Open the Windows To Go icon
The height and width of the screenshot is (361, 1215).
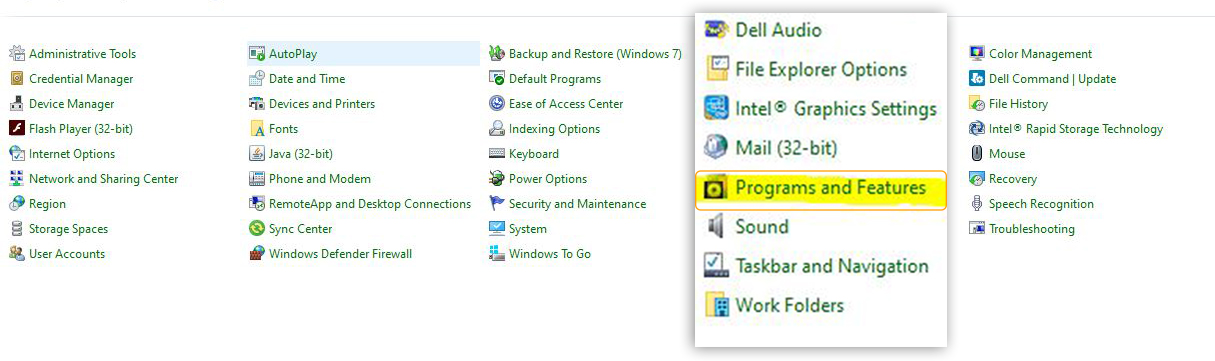pyautogui.click(x=497, y=254)
